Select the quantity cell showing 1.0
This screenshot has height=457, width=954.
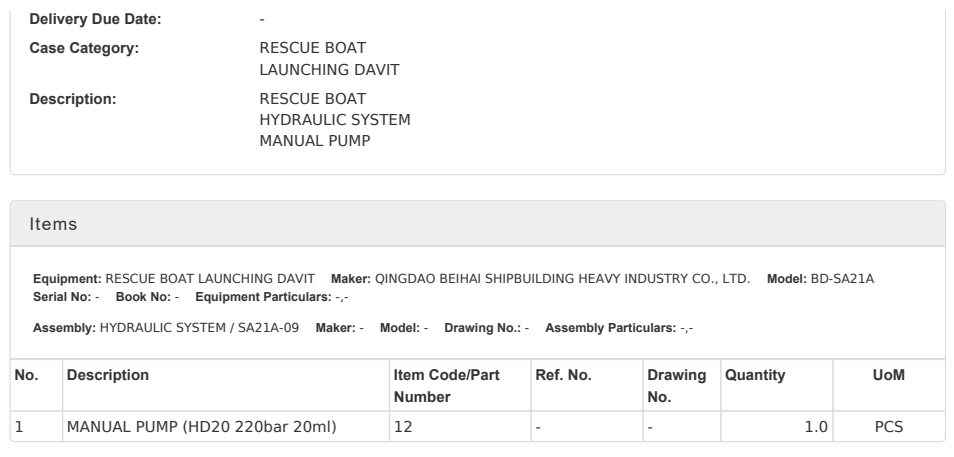816,427
